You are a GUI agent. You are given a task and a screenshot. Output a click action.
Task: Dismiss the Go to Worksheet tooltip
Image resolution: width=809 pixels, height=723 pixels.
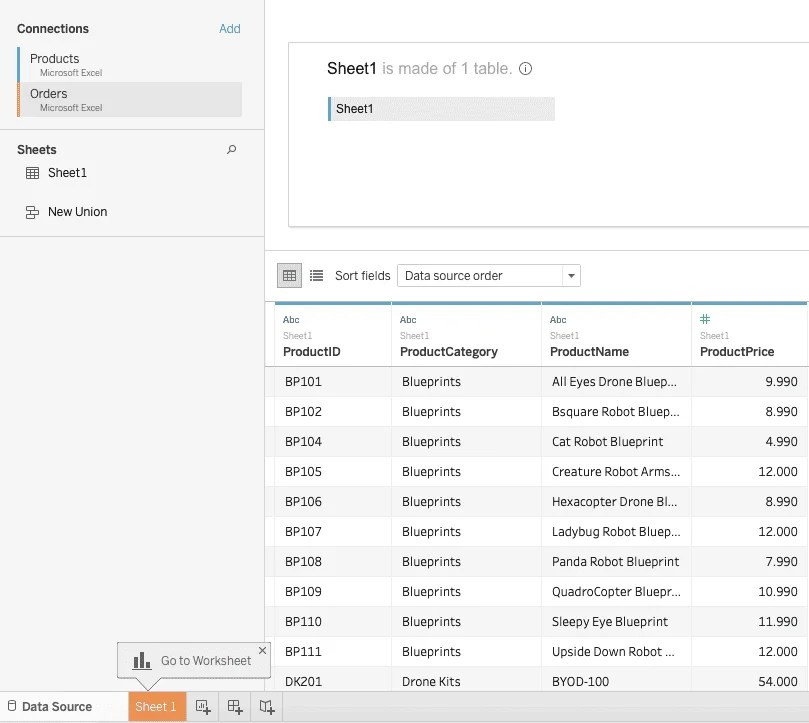262,650
